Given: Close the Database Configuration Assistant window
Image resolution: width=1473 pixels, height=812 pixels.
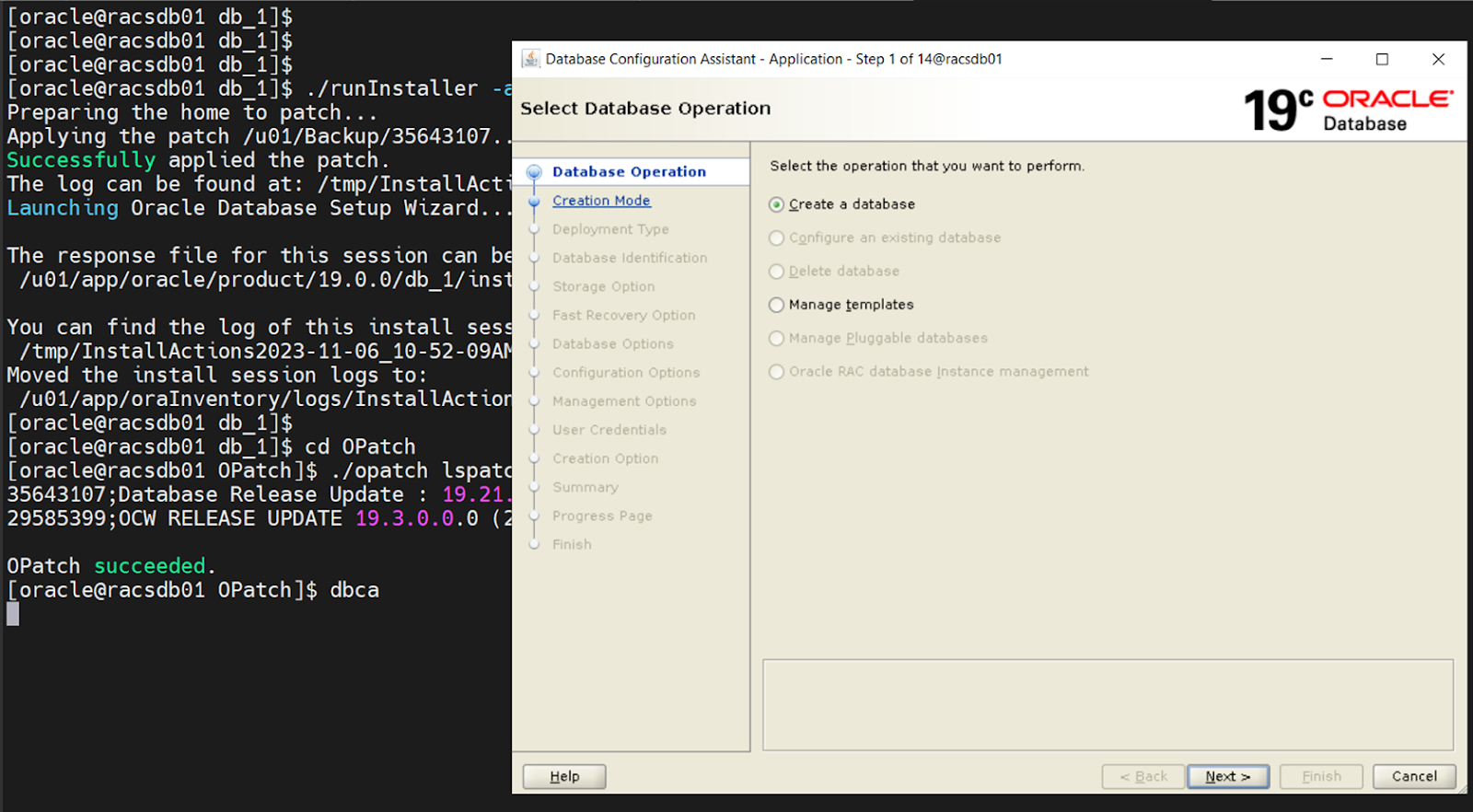Looking at the screenshot, I should (x=1438, y=59).
